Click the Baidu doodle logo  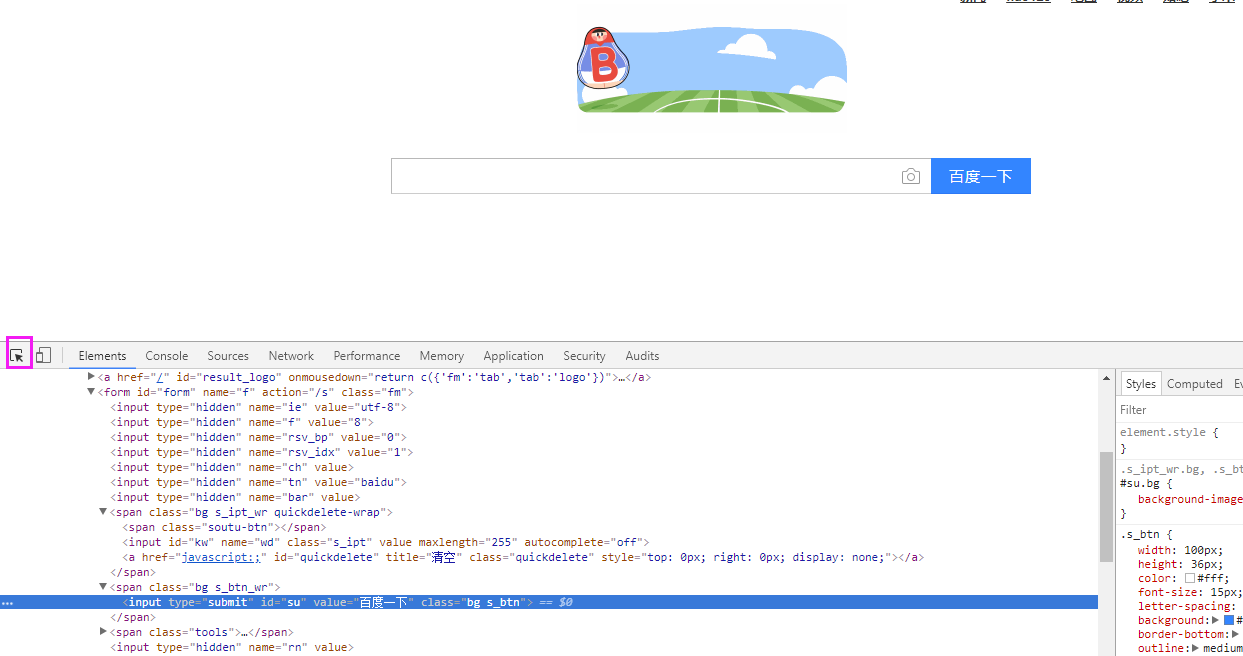tap(711, 69)
